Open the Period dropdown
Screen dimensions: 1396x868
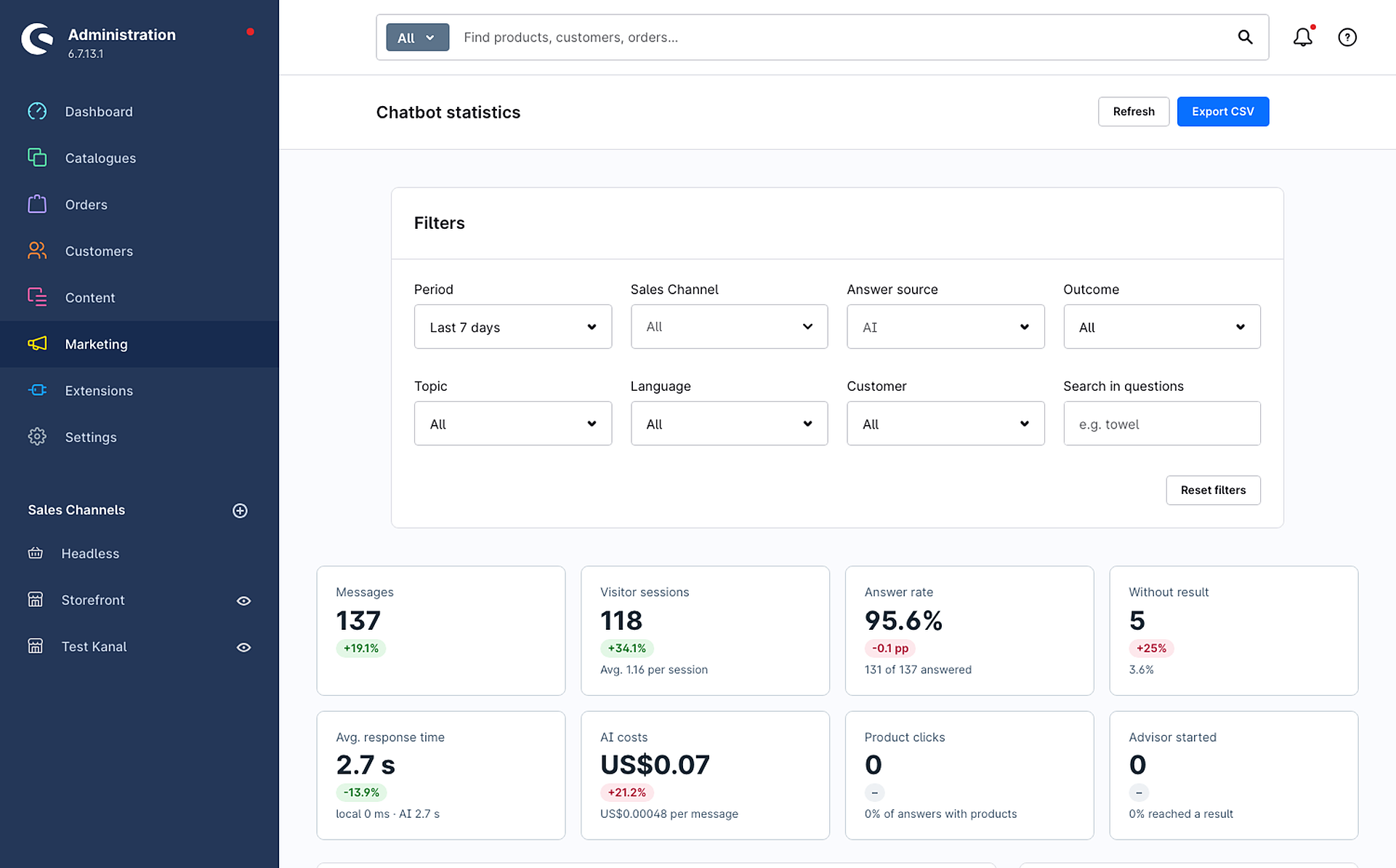pyautogui.click(x=512, y=327)
